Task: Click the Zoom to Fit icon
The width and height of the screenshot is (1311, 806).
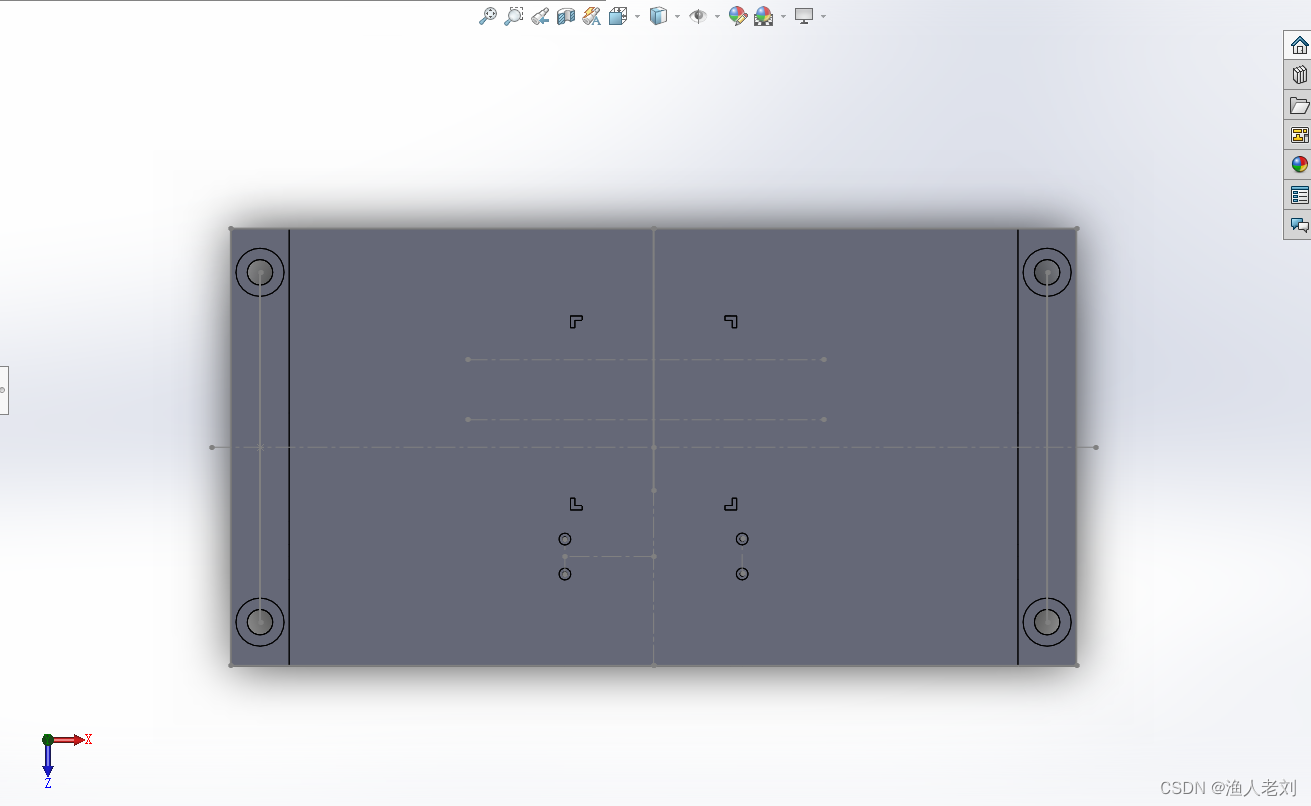Action: click(487, 16)
